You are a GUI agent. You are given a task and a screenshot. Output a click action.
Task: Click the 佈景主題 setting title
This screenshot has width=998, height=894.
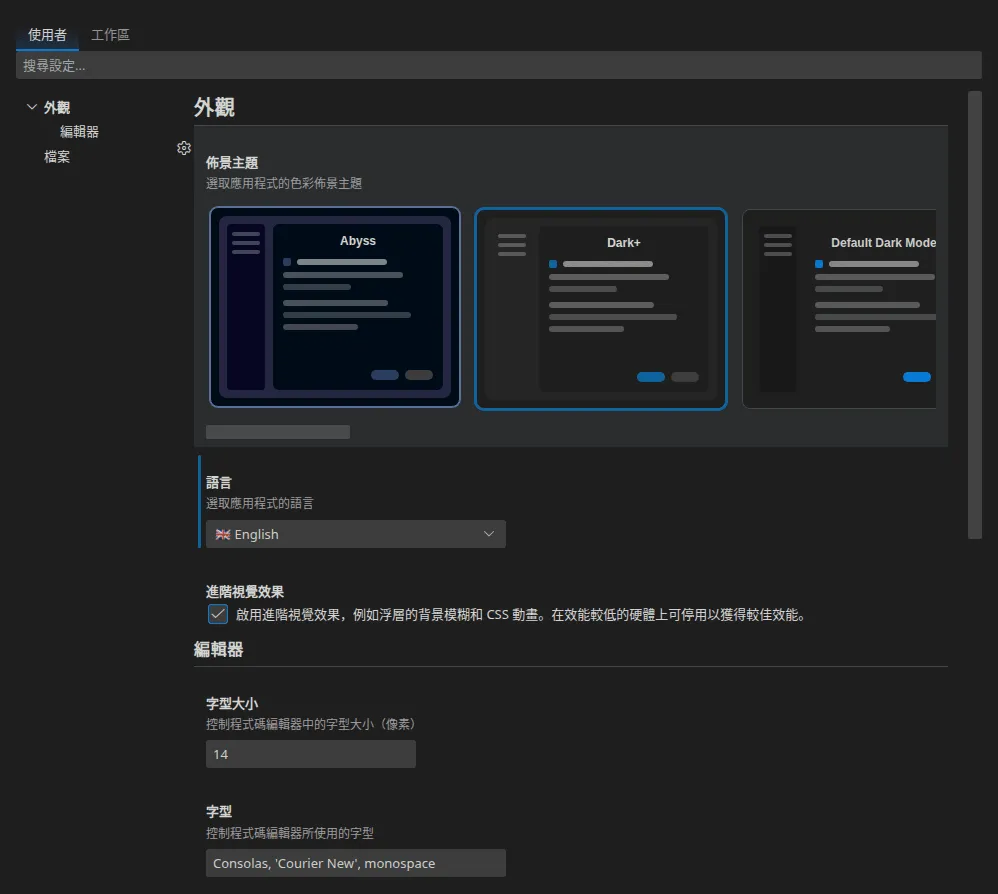pos(232,163)
